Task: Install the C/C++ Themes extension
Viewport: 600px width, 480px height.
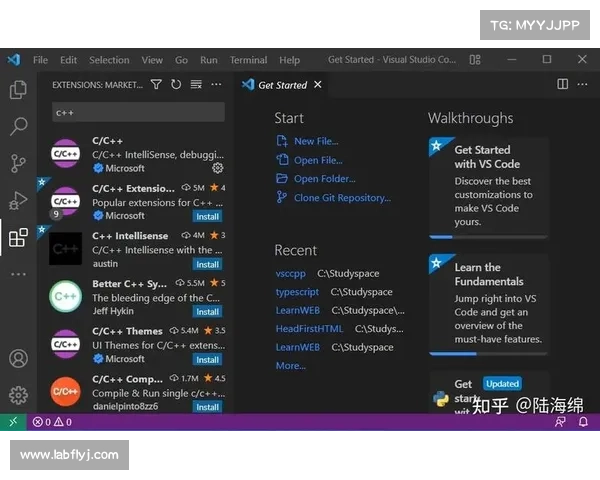Action: click(207, 360)
